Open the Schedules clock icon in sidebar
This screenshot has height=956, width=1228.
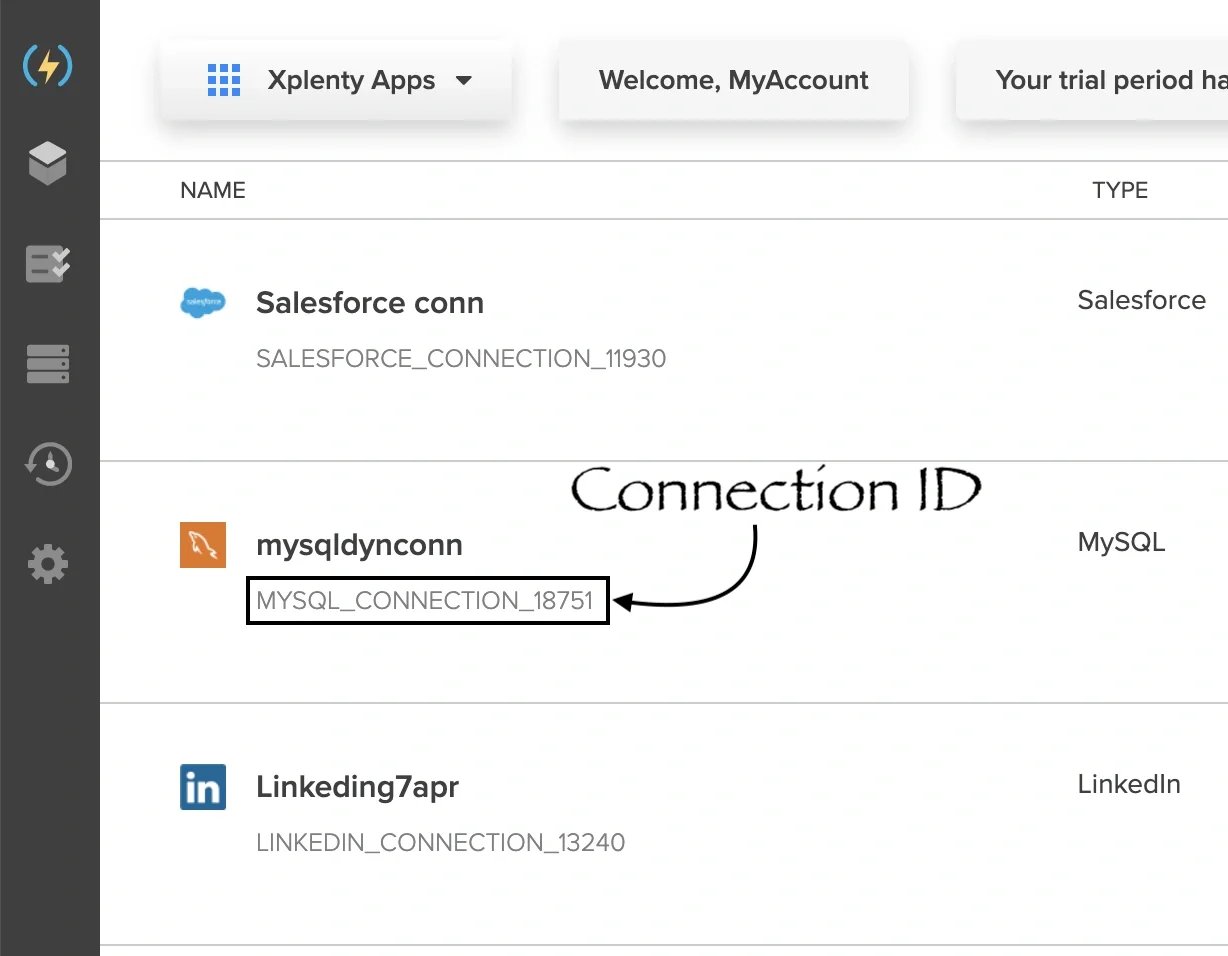click(x=48, y=464)
